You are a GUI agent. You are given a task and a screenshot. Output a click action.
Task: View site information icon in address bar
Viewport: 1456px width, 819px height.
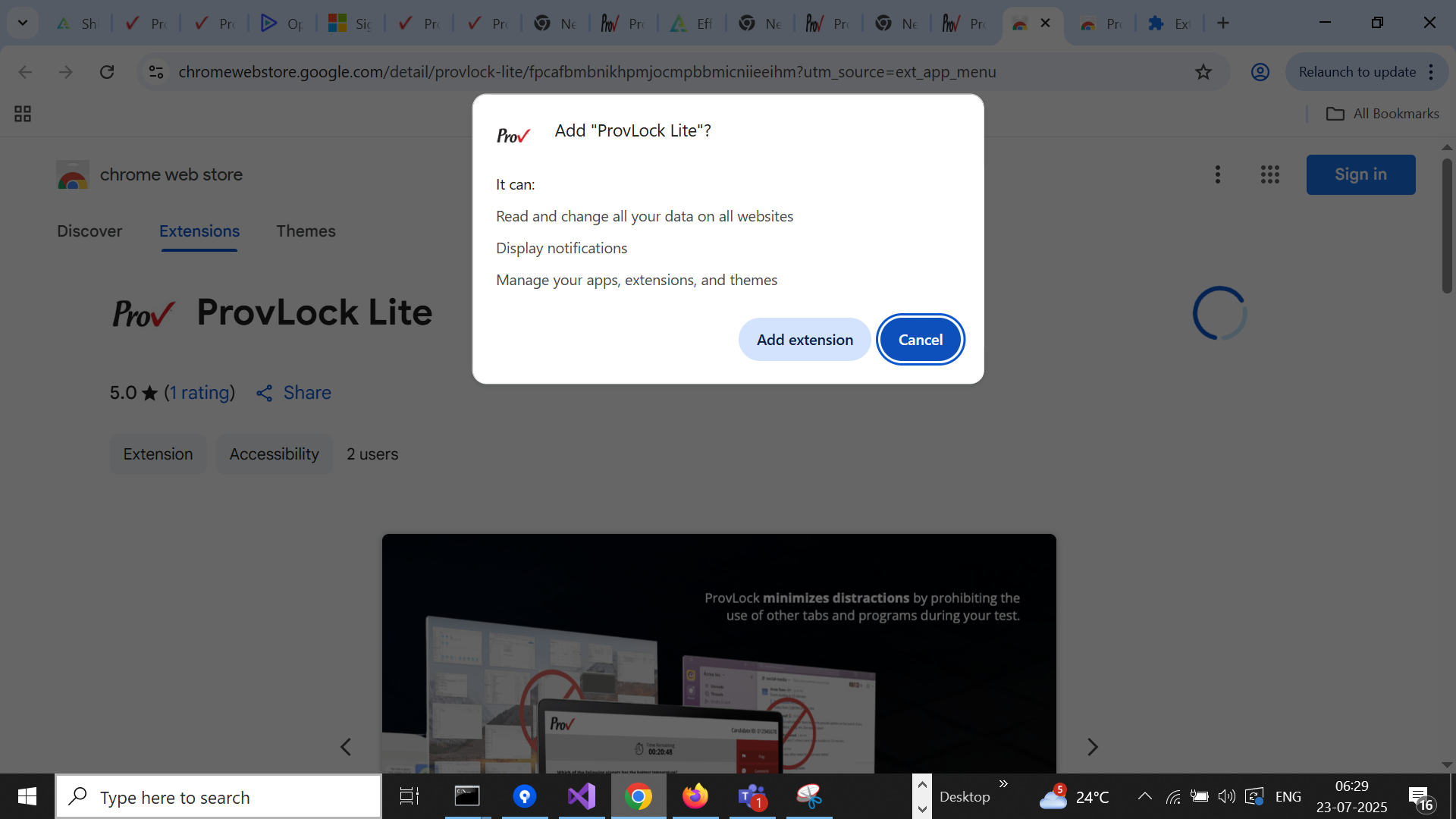click(x=156, y=72)
